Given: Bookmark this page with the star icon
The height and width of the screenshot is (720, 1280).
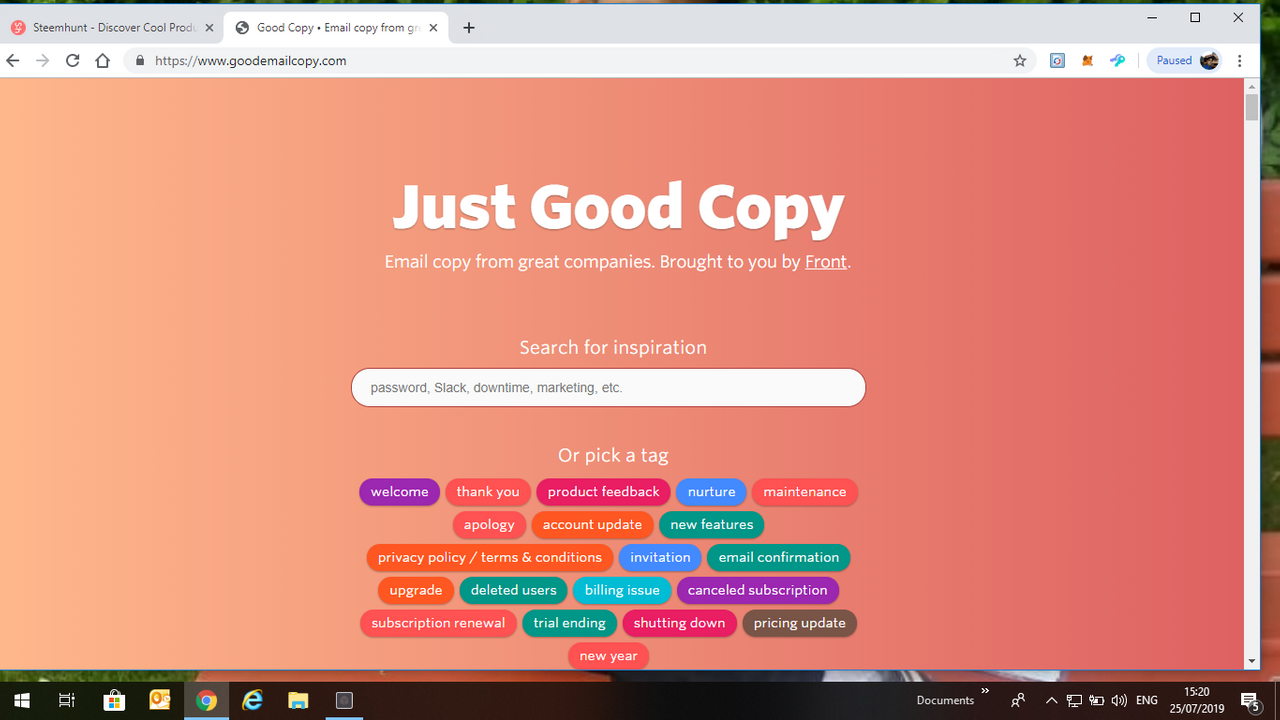Looking at the screenshot, I should pyautogui.click(x=1020, y=61).
